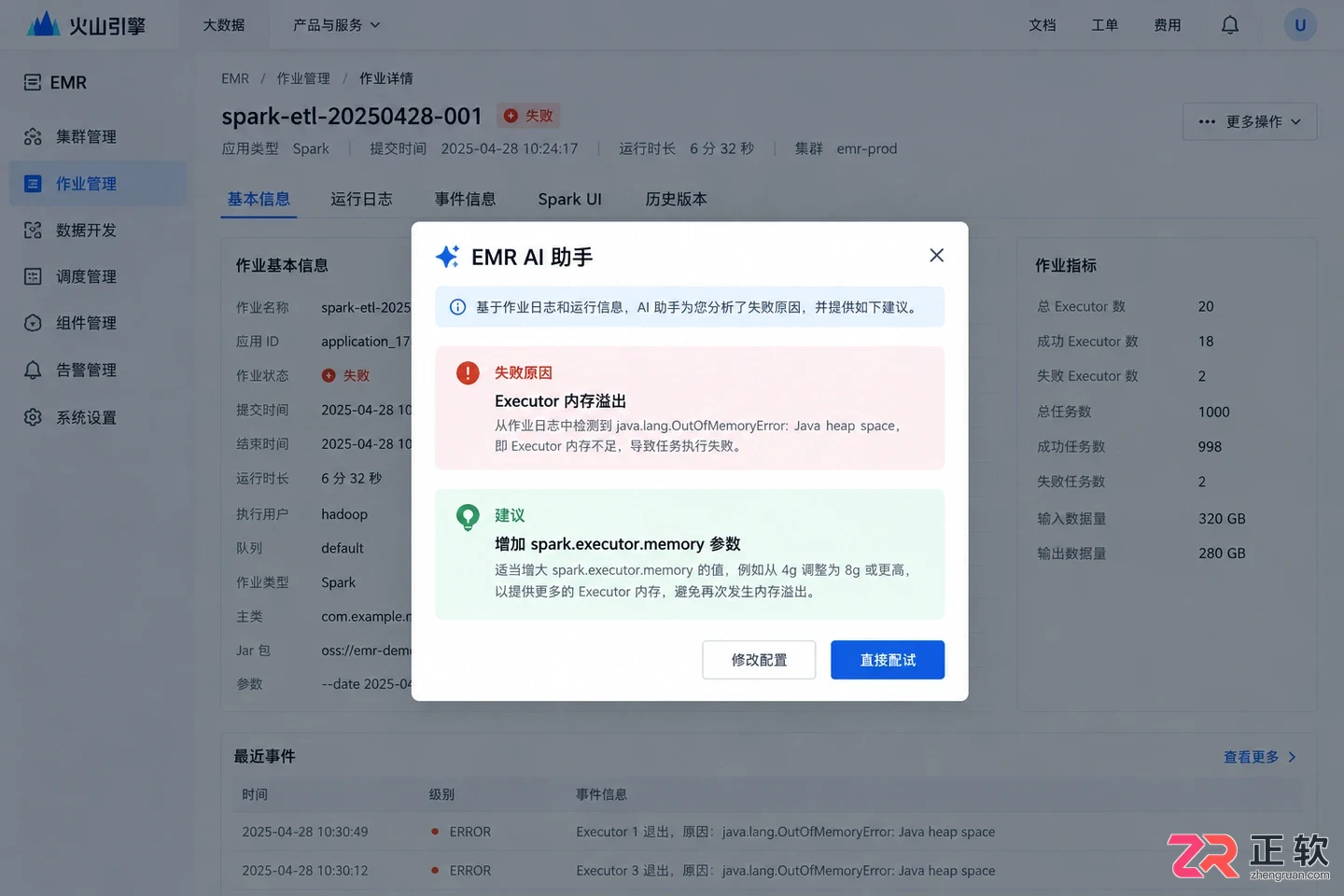Click the job title spark-etl-20250428-001
The image size is (1344, 896).
pos(352,117)
